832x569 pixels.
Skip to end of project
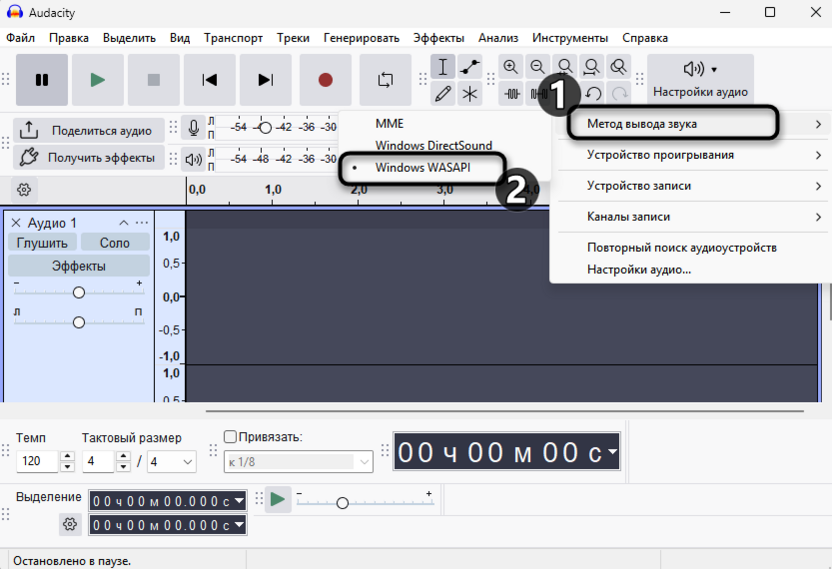click(265, 80)
